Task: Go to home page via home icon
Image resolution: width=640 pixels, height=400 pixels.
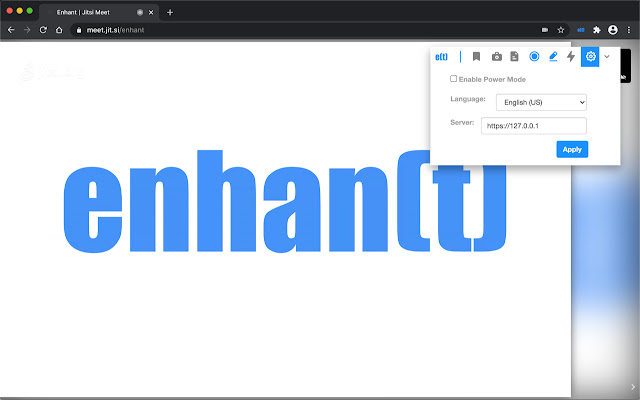Action: point(59,30)
